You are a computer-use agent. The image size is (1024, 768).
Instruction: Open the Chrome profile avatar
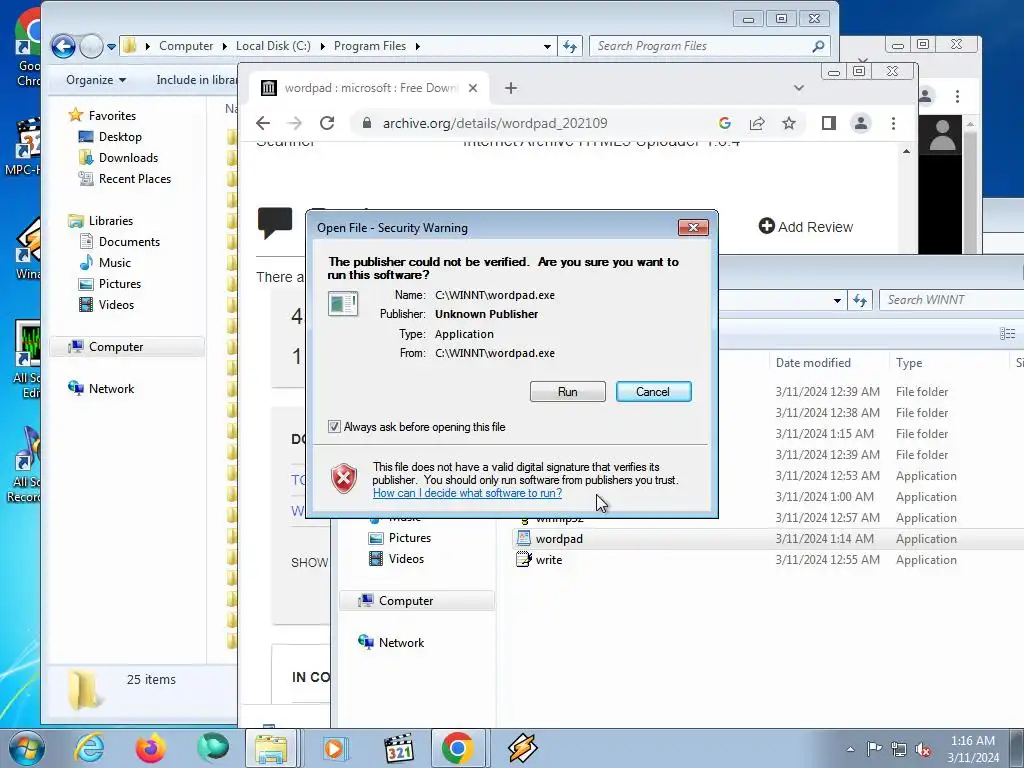[861, 123]
